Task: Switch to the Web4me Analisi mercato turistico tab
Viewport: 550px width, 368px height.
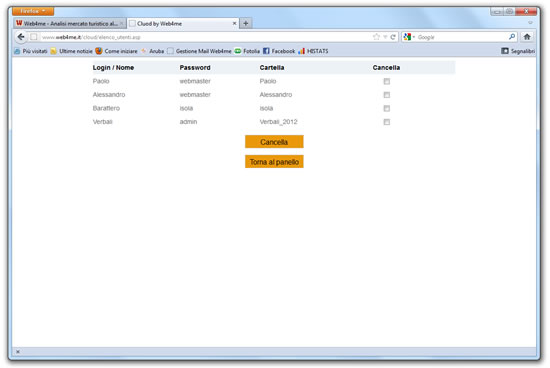Action: (x=70, y=24)
